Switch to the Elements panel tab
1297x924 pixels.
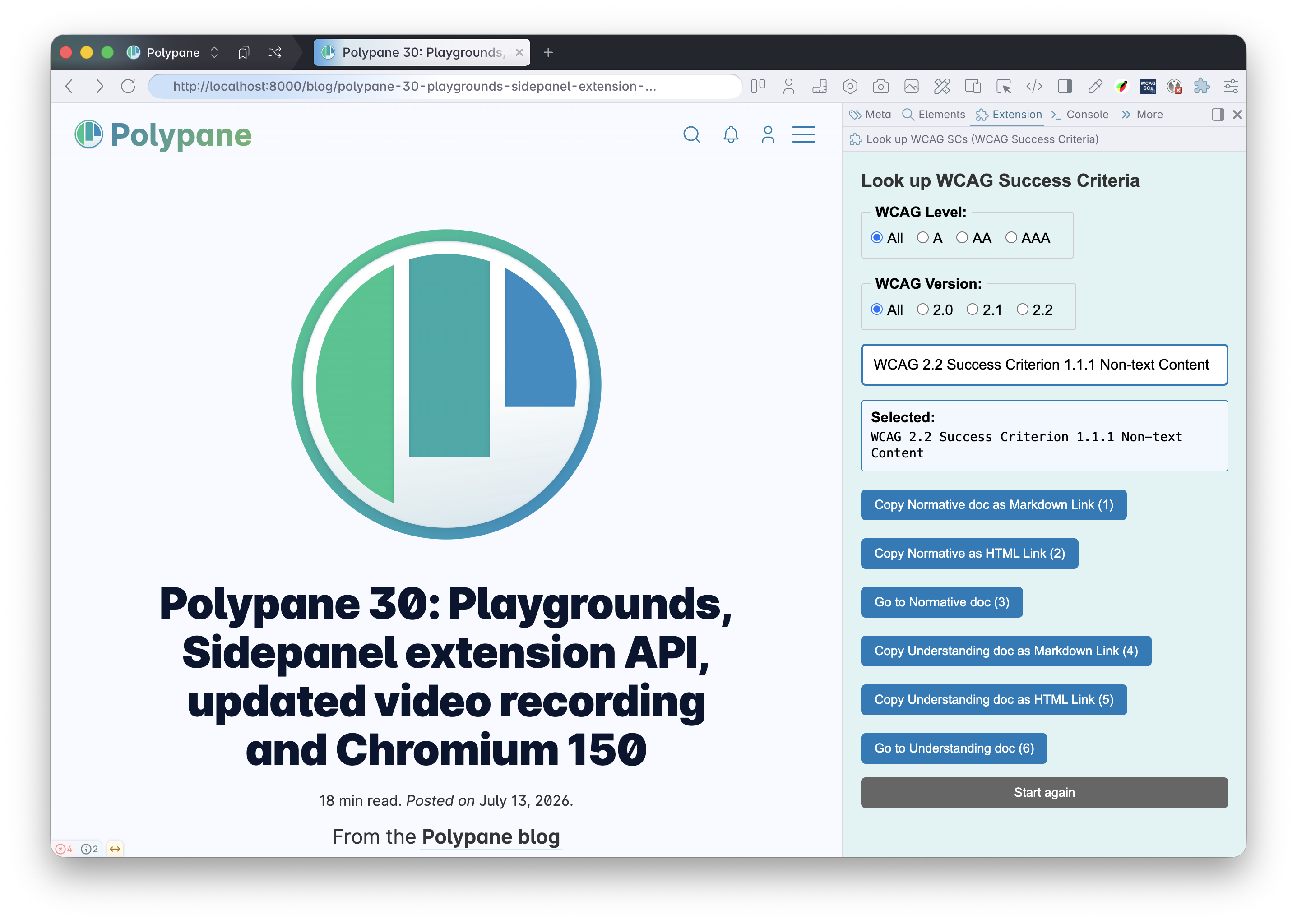pos(934,114)
